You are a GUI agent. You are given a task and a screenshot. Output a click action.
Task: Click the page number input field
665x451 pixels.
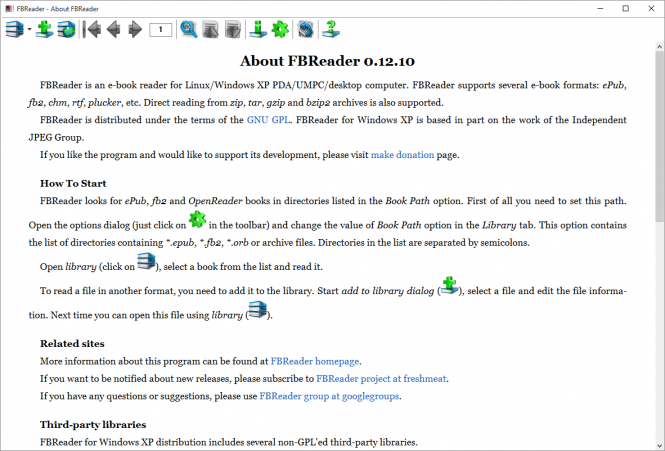160,30
